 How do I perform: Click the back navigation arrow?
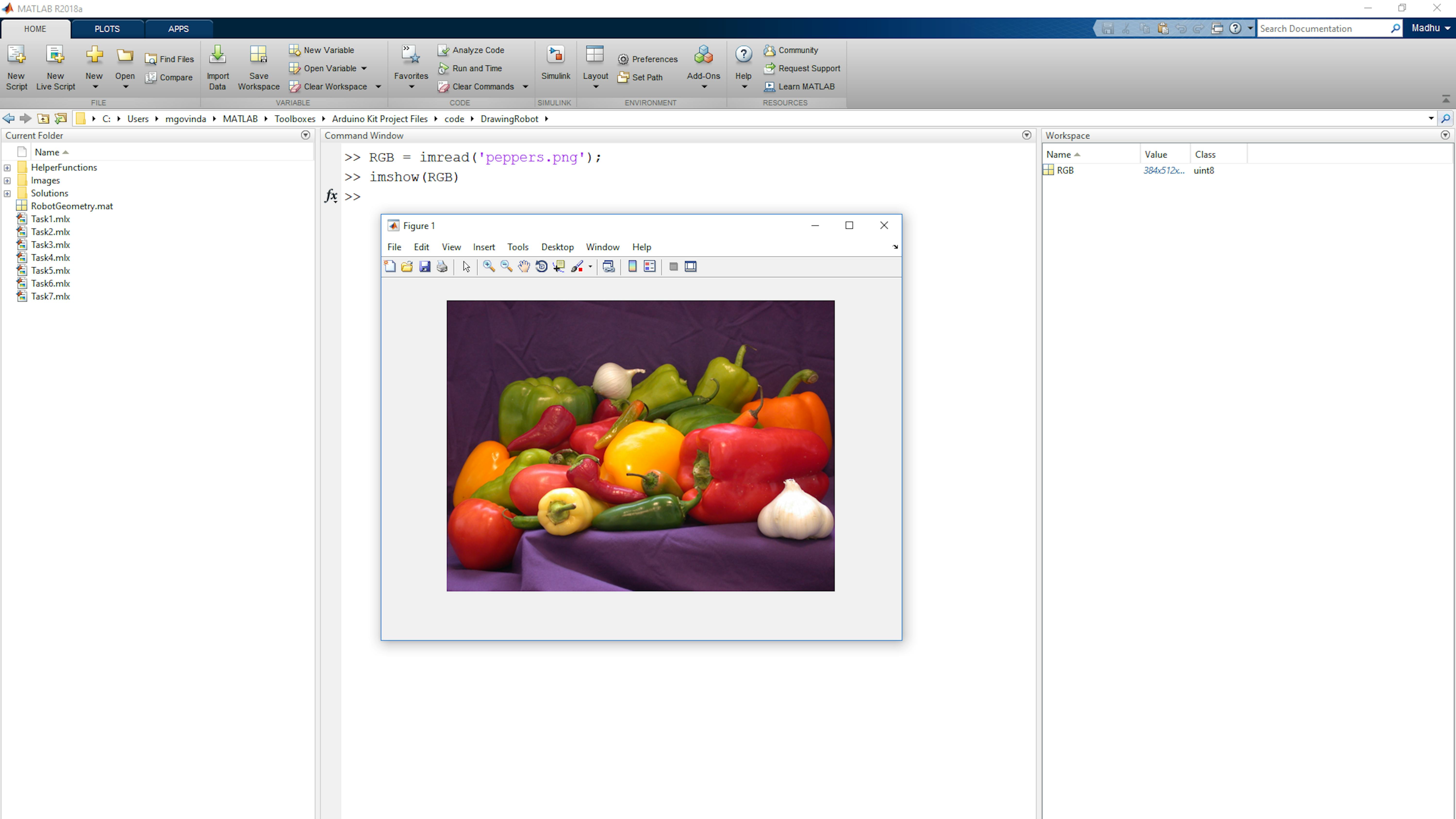click(x=8, y=119)
